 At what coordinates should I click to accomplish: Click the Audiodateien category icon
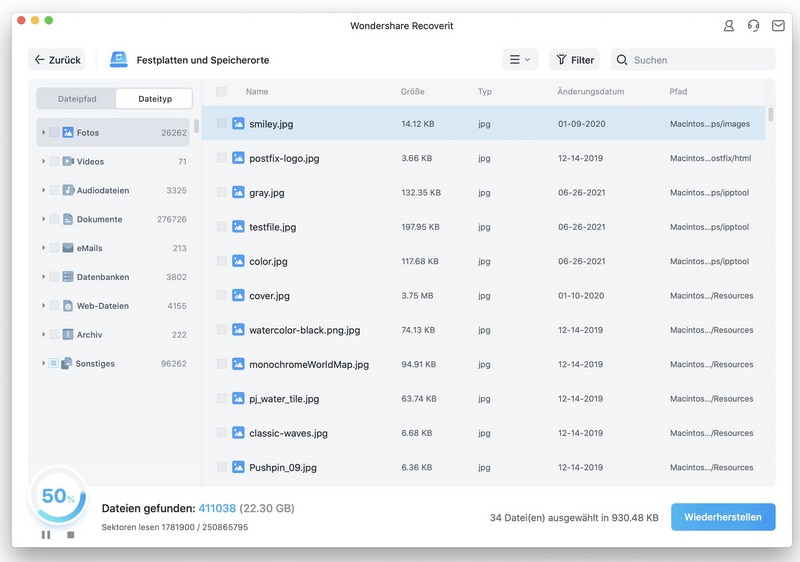pos(68,190)
